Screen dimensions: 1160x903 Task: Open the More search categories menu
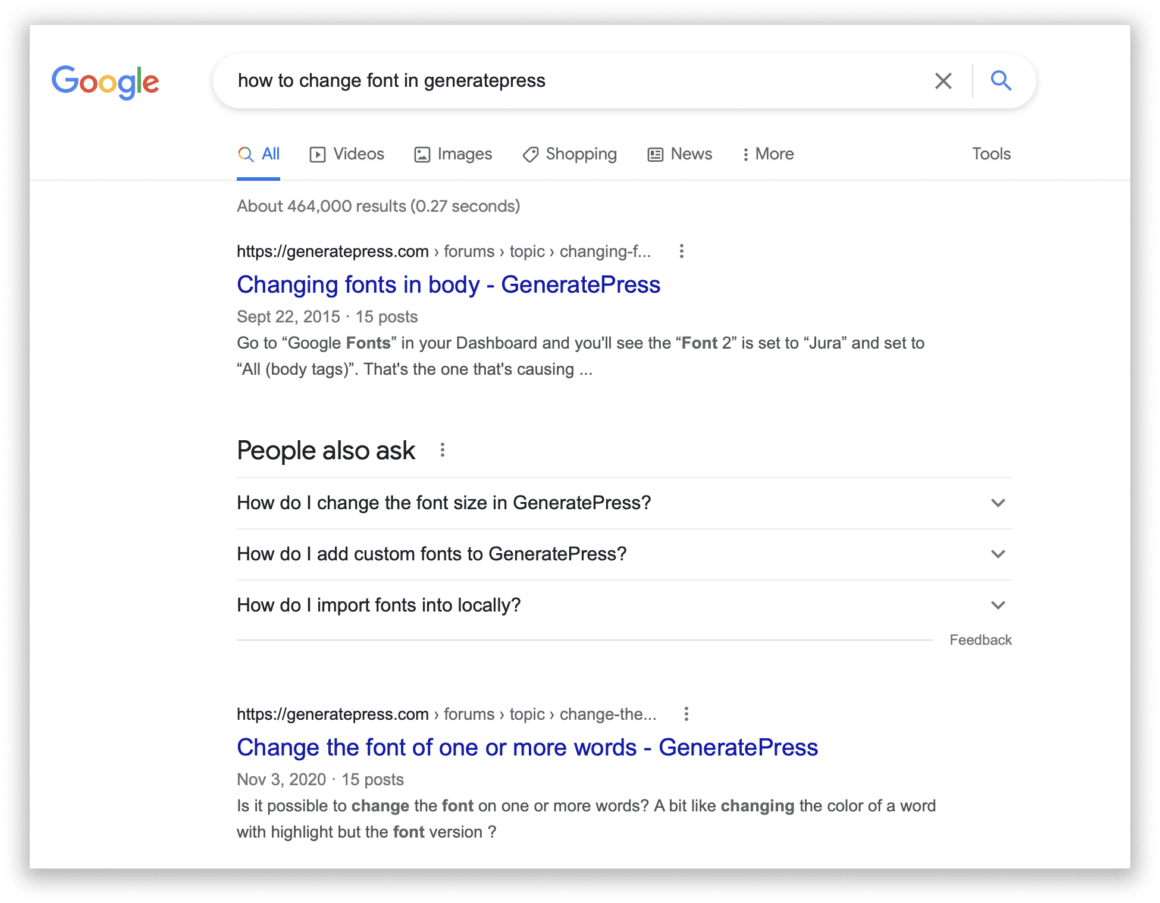tap(767, 154)
